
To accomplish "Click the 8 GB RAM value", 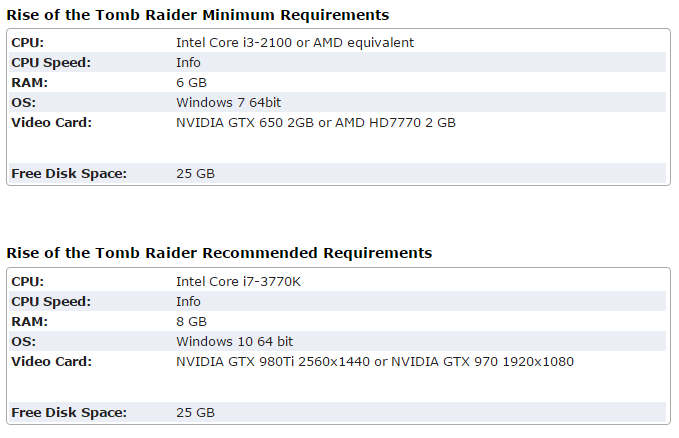I will tap(191, 321).
